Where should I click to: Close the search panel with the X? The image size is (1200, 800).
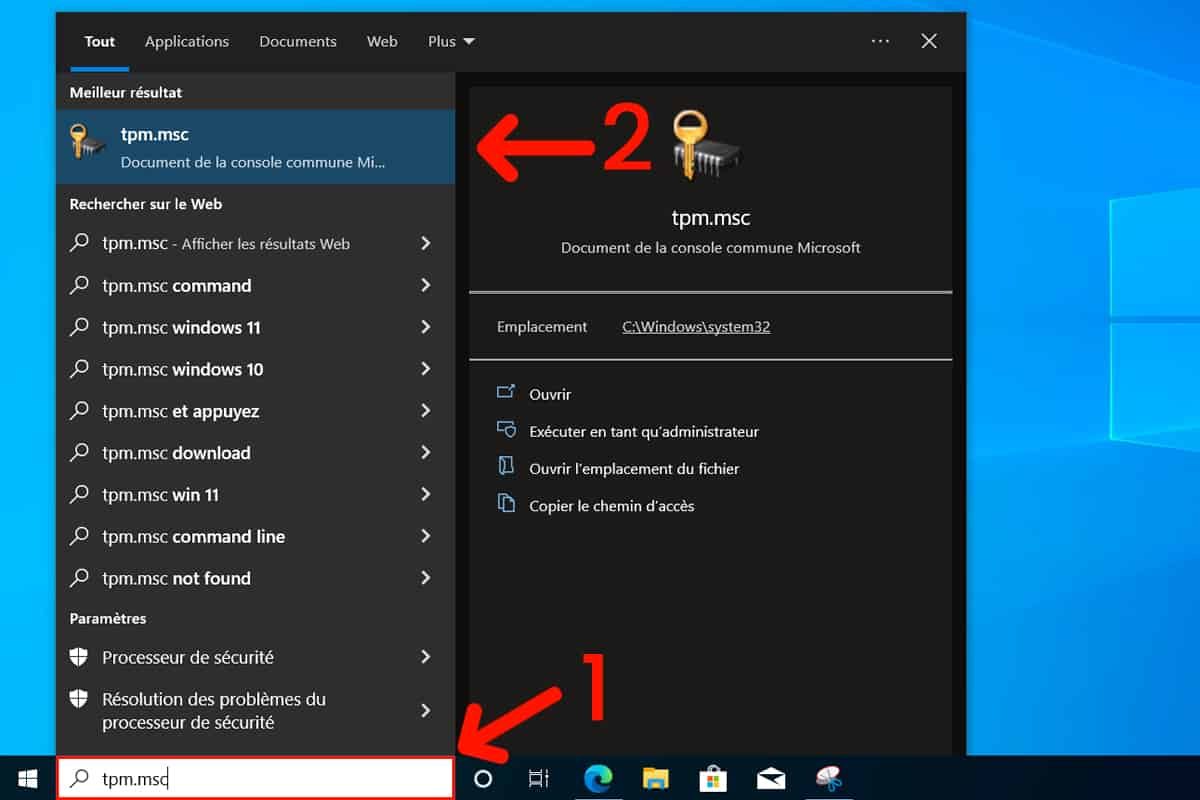point(929,41)
